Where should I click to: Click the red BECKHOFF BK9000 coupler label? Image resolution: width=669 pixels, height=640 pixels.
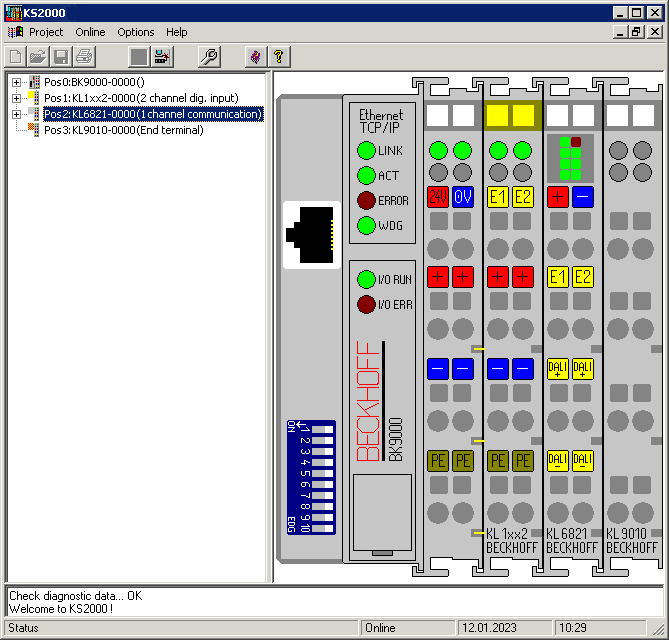368,401
